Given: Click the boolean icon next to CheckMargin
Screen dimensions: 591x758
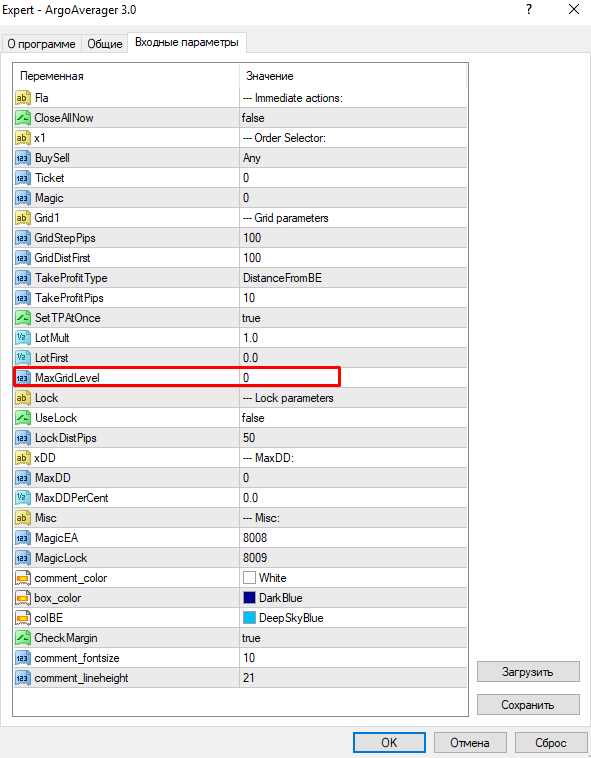Looking at the screenshot, I should click(x=22, y=638).
